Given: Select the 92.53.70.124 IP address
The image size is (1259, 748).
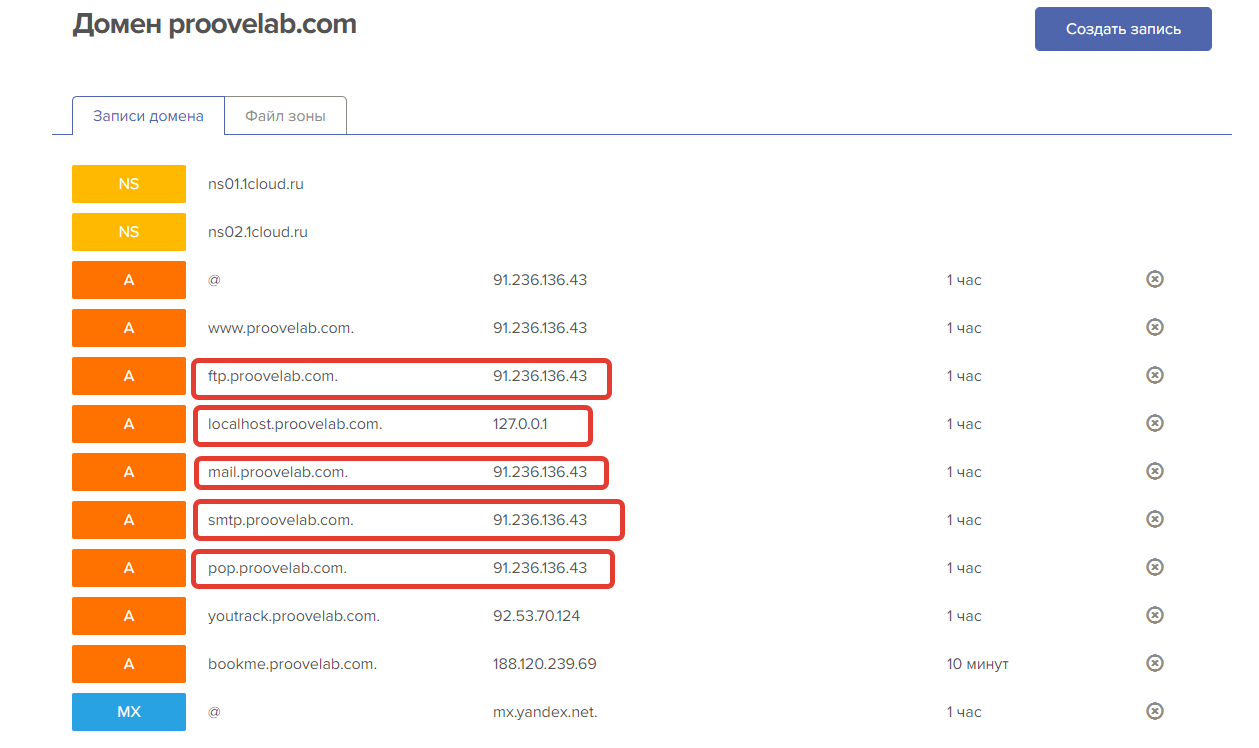Looking at the screenshot, I should pyautogui.click(x=536, y=616).
